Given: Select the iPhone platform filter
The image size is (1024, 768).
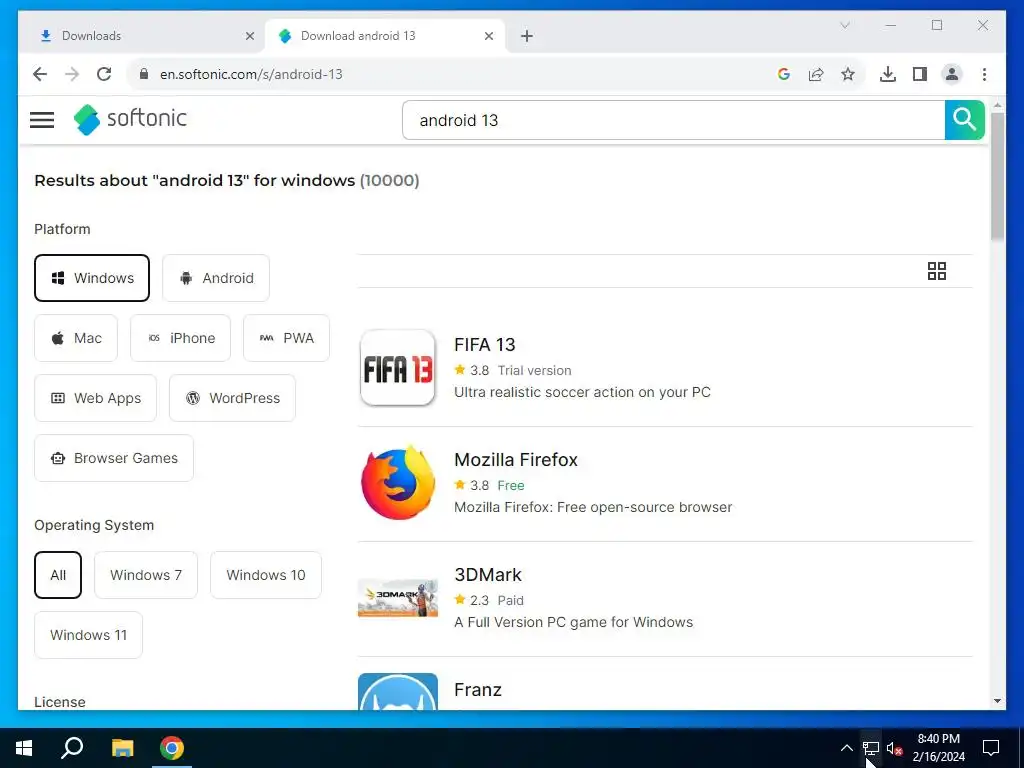Looking at the screenshot, I should click(180, 338).
